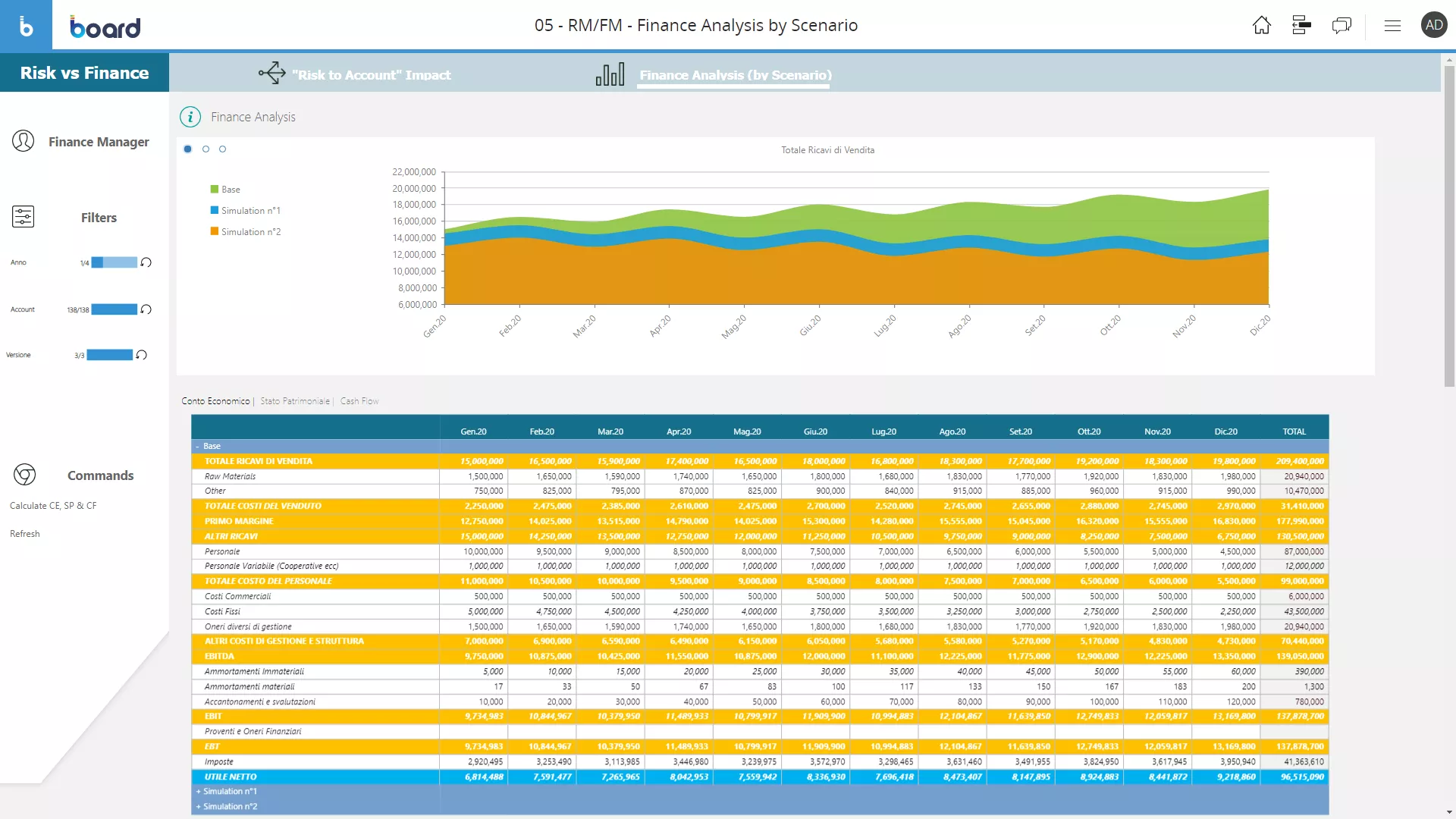1456x819 pixels.
Task: Click Risk vs Finance header
Action: tap(84, 73)
